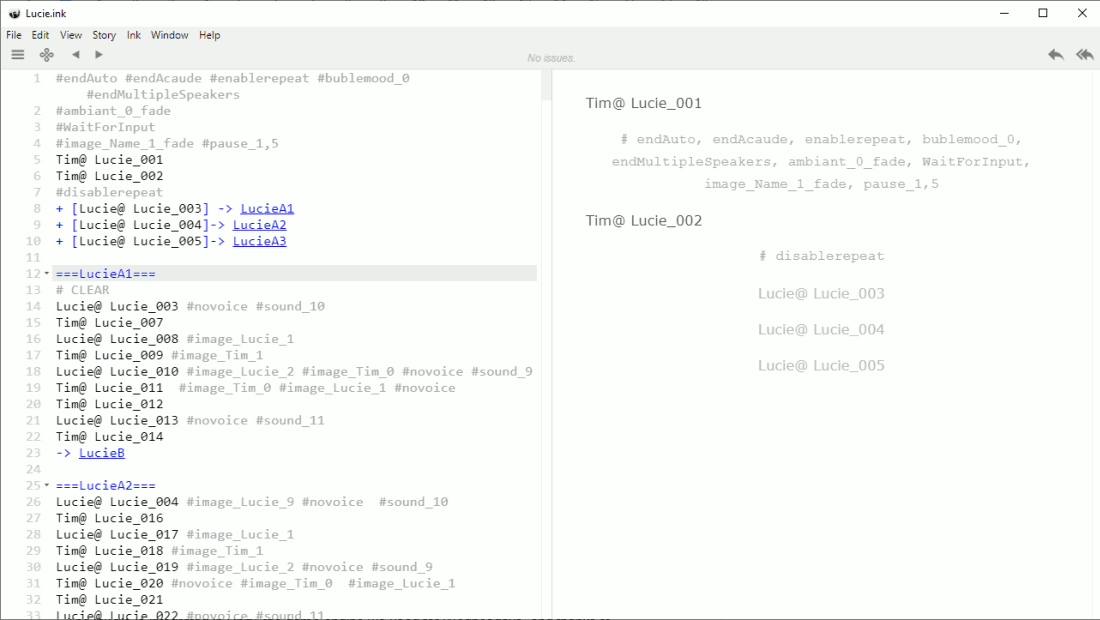Screen dimensions: 1100x620
Task: Click the editor vertical scrollbar thumb
Action: (x=546, y=85)
